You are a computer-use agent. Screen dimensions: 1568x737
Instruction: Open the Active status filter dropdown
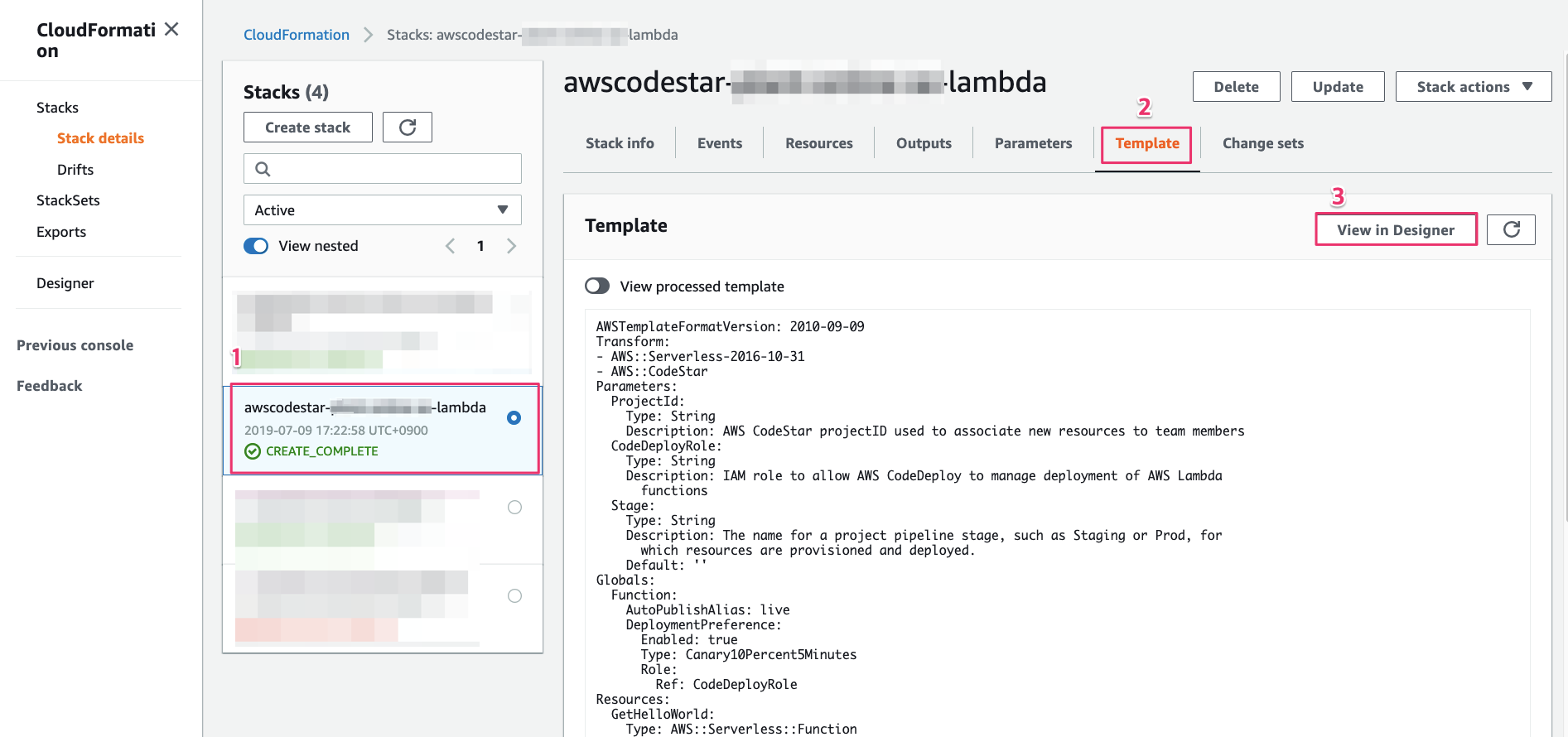tap(383, 210)
